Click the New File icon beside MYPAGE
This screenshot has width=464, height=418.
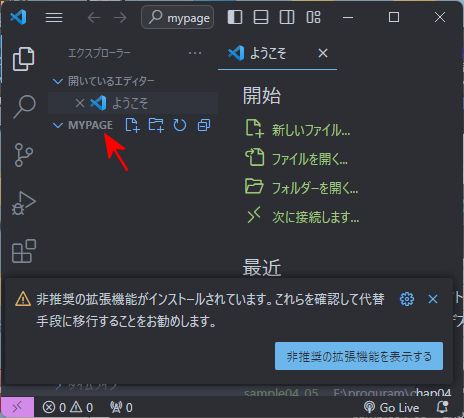132,125
